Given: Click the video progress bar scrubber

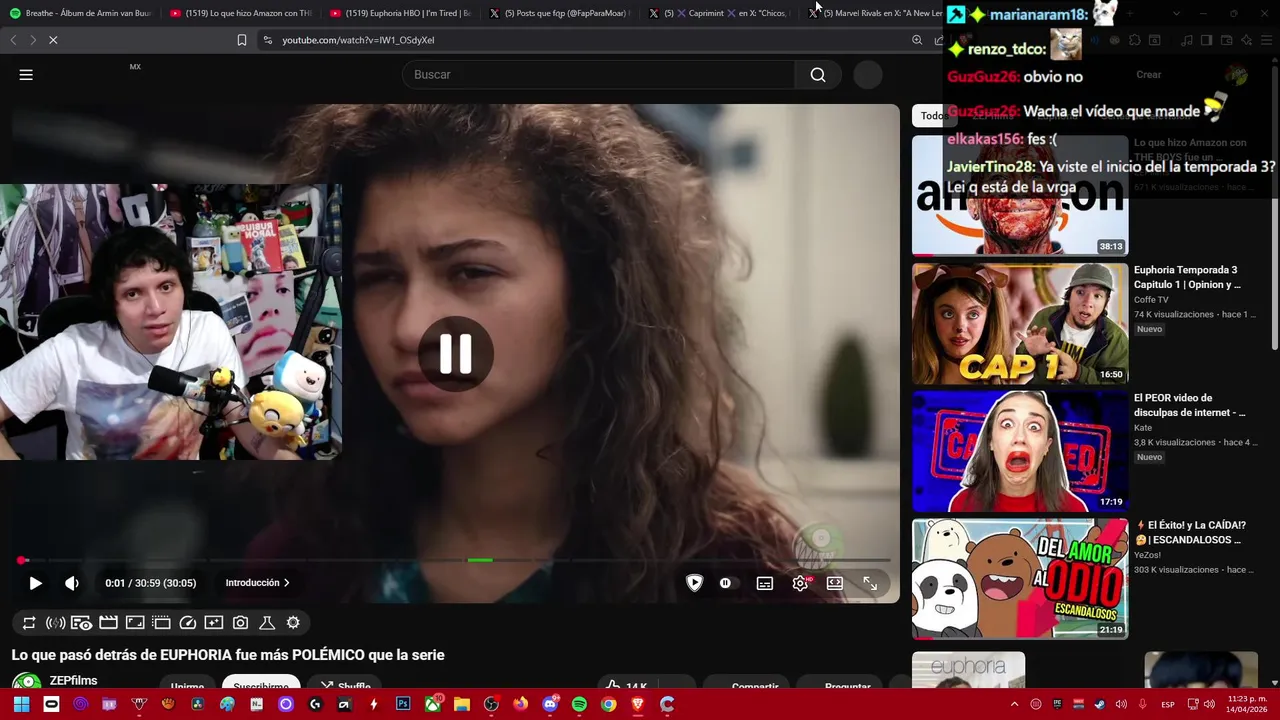Looking at the screenshot, I should pos(21,560).
